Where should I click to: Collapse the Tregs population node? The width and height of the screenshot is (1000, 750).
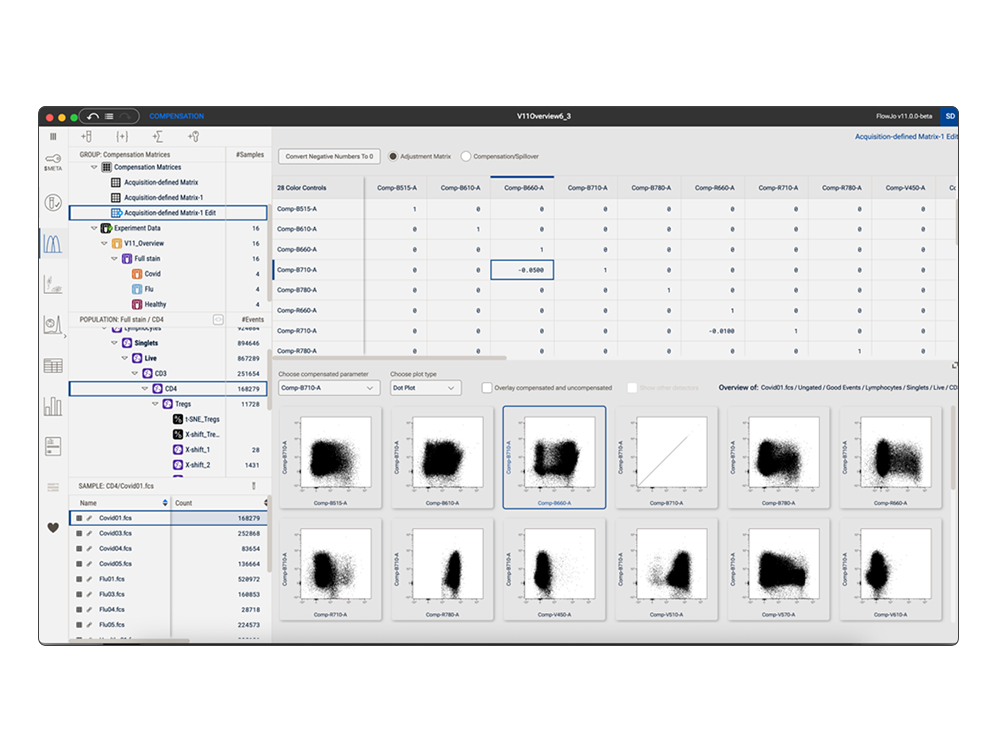click(155, 404)
